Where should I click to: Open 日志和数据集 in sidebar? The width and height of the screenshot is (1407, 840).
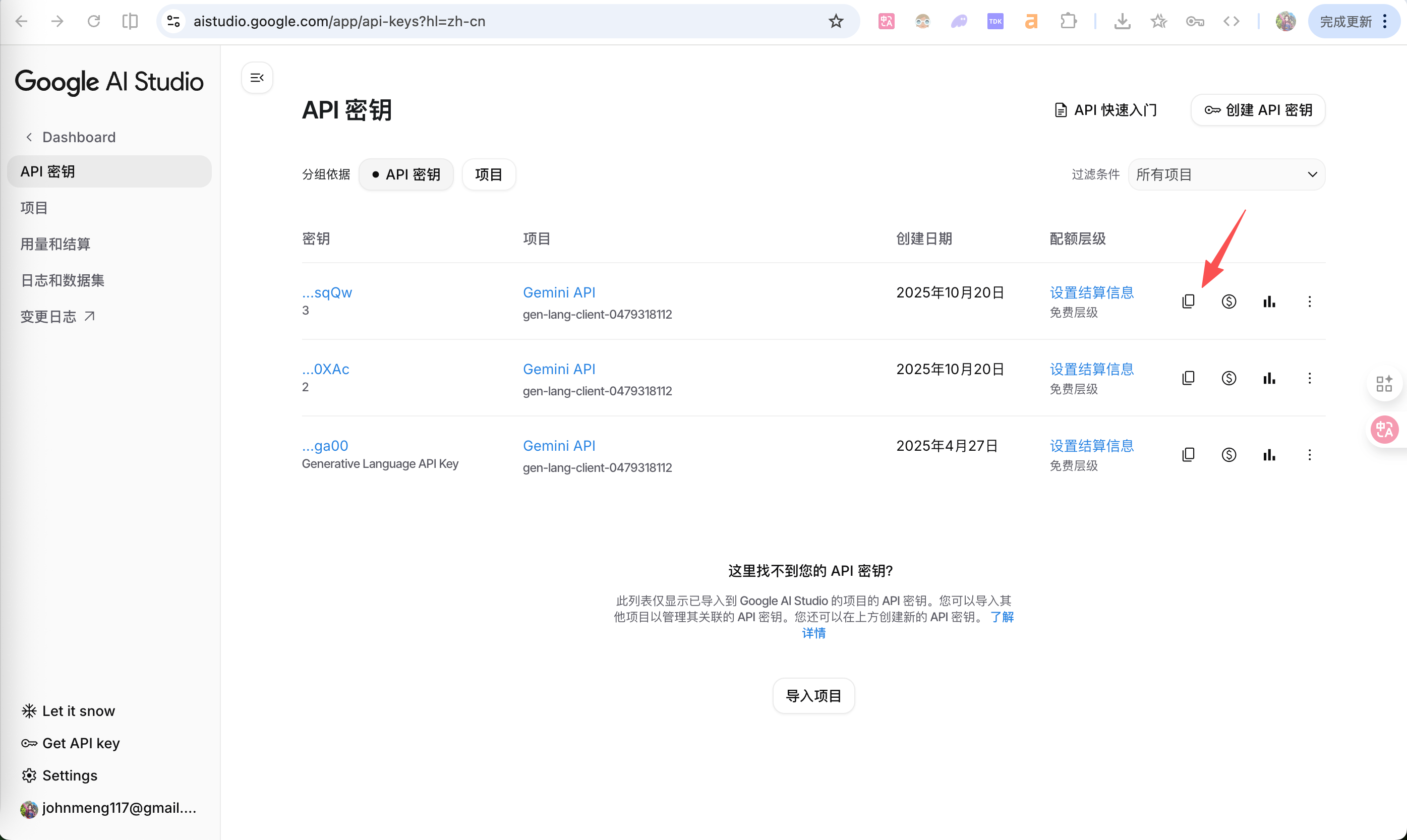[62, 280]
